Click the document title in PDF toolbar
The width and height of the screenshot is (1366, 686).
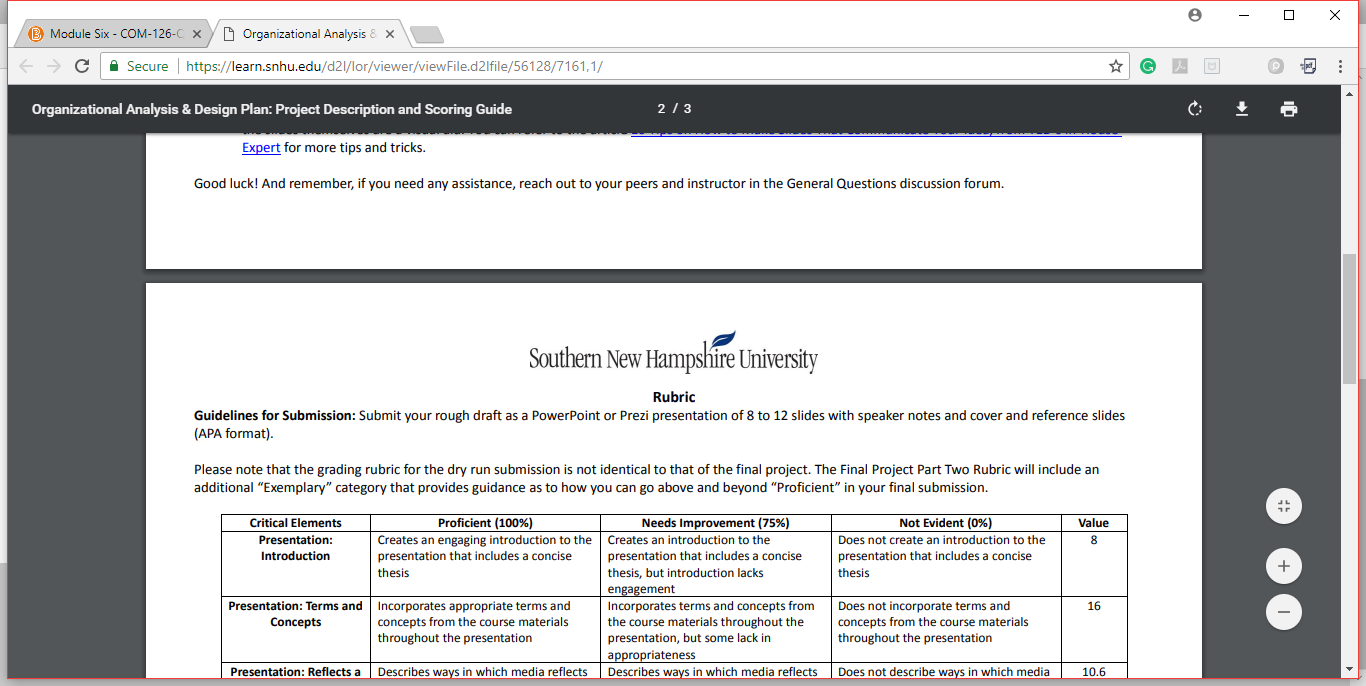click(x=272, y=109)
